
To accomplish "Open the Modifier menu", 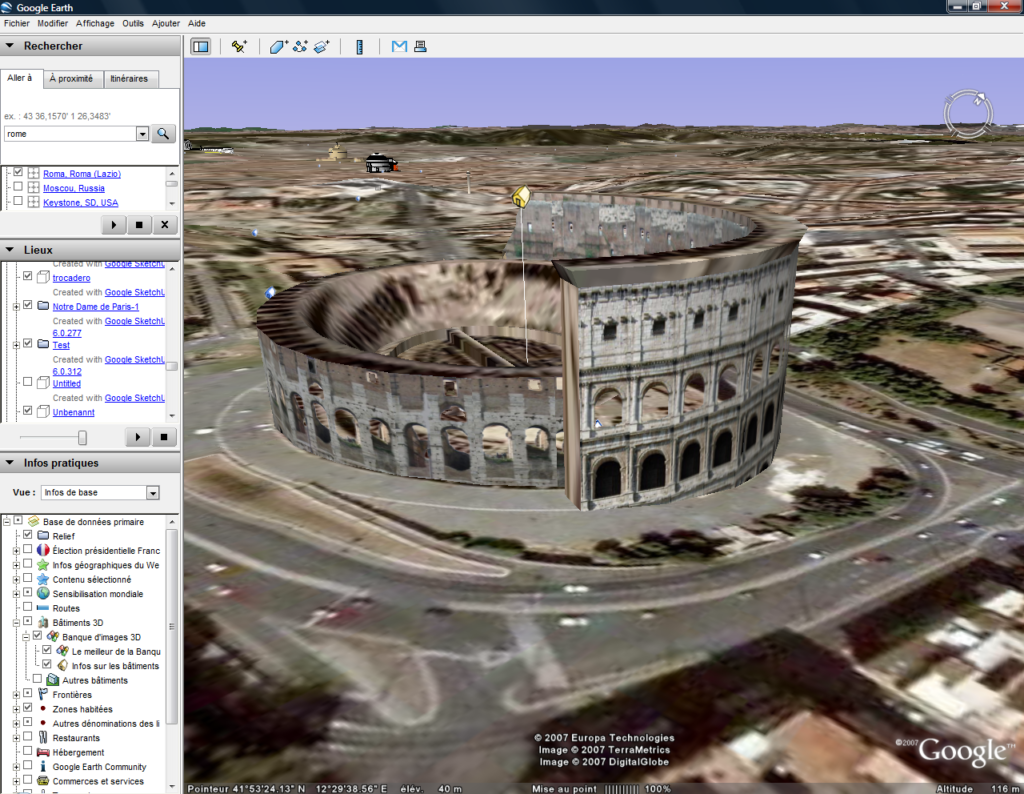I will [52, 23].
